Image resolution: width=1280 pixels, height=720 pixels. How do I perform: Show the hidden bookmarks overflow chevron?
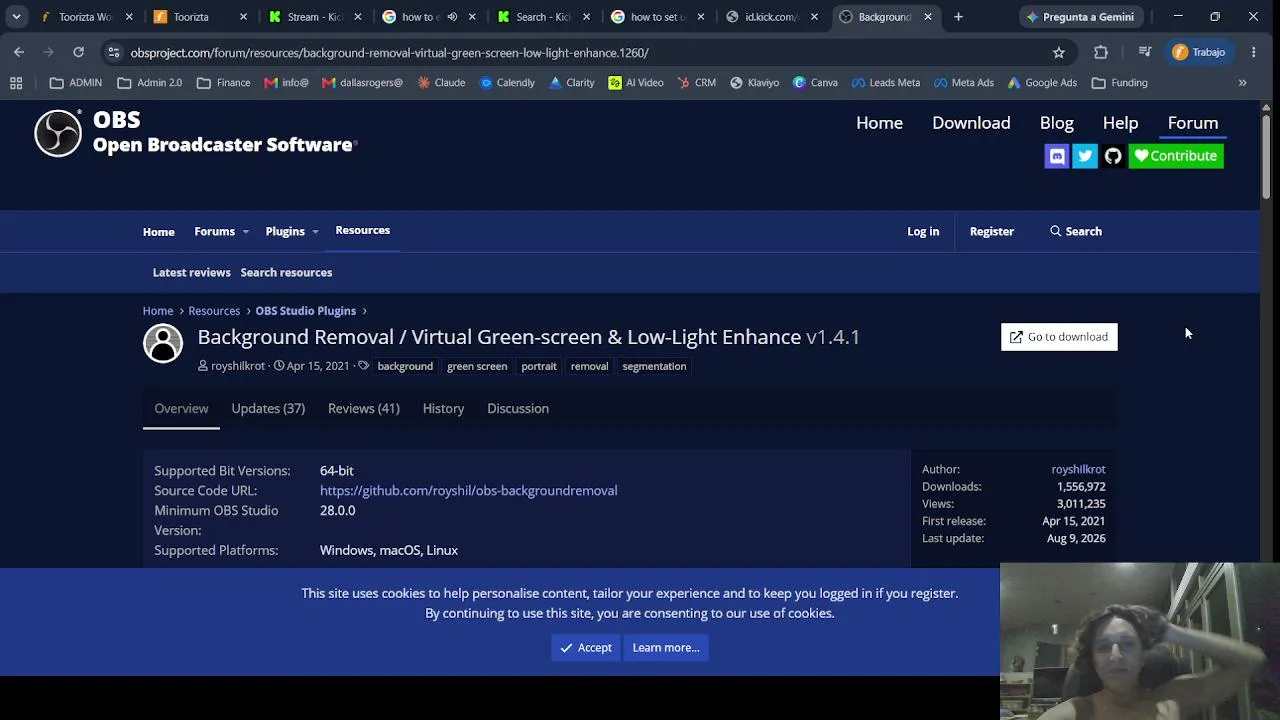(x=1242, y=83)
